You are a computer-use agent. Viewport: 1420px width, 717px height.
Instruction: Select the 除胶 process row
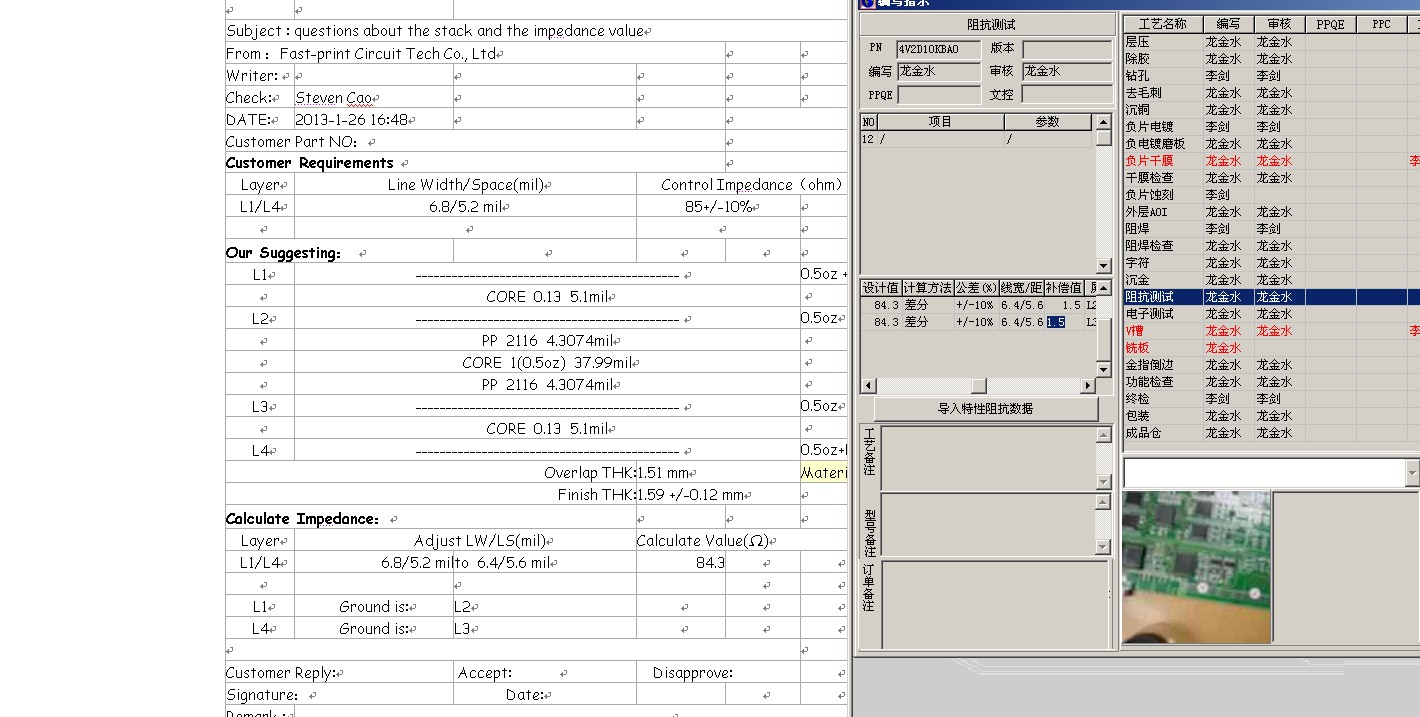pos(1270,59)
